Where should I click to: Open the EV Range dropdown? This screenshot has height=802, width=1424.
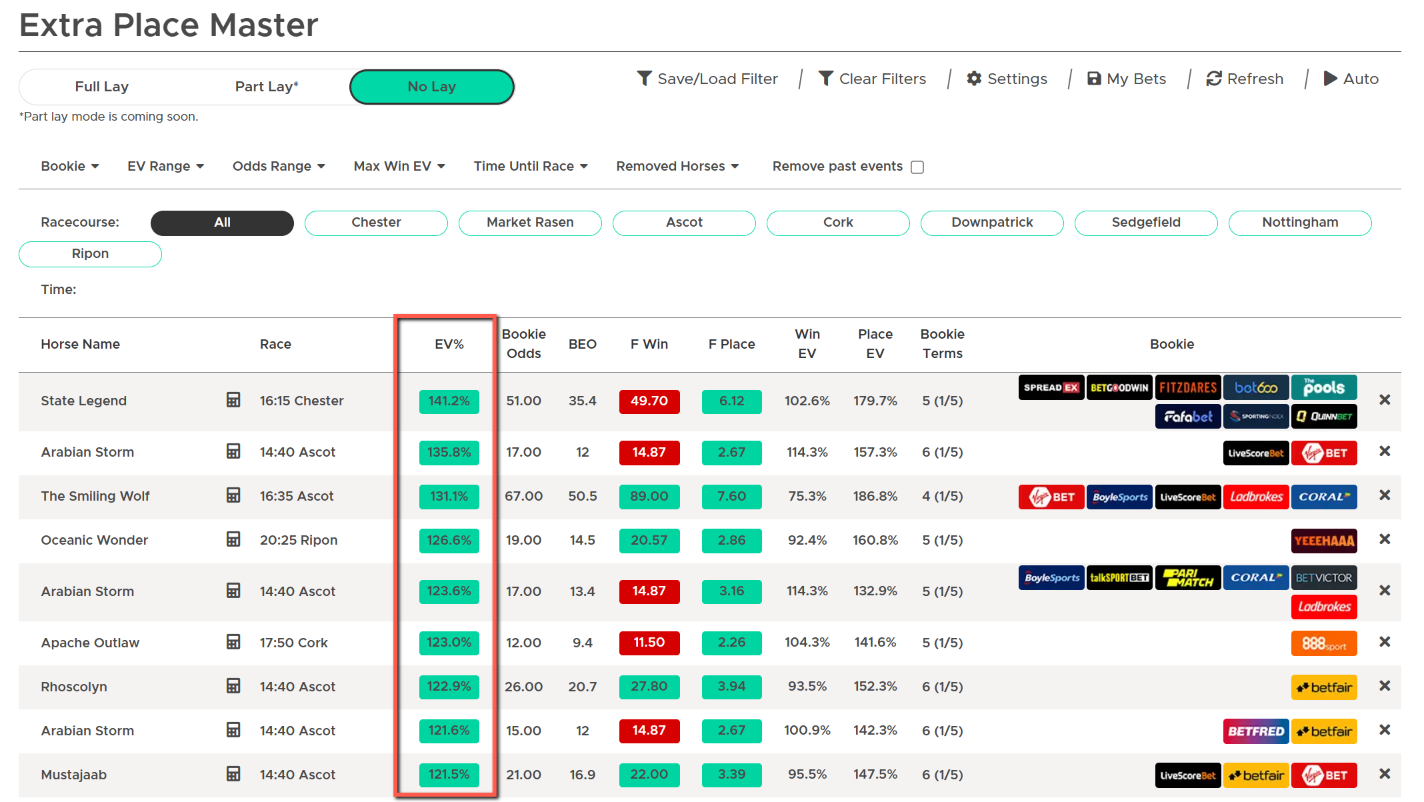(x=166, y=166)
